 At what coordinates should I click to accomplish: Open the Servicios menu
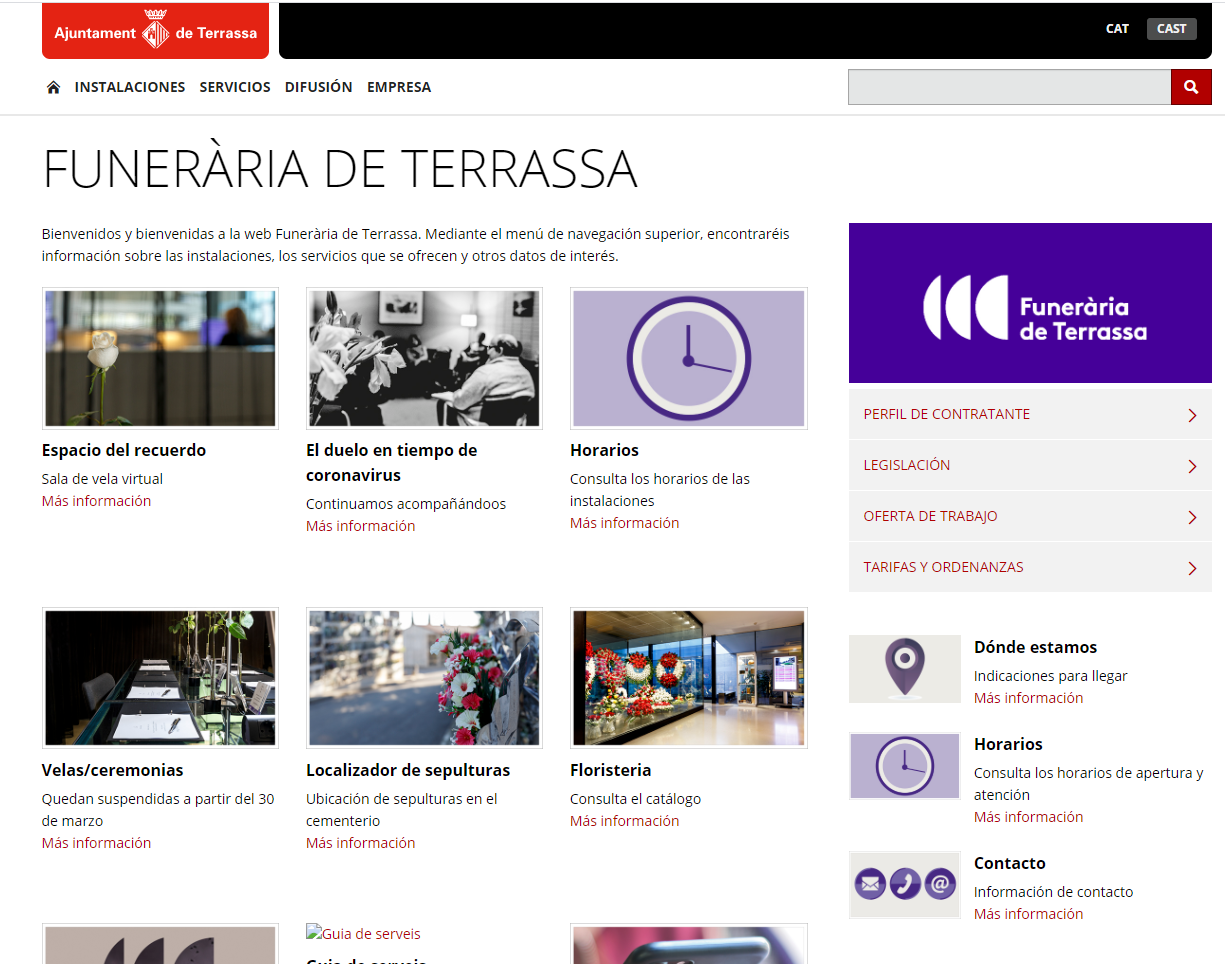pyautogui.click(x=235, y=87)
